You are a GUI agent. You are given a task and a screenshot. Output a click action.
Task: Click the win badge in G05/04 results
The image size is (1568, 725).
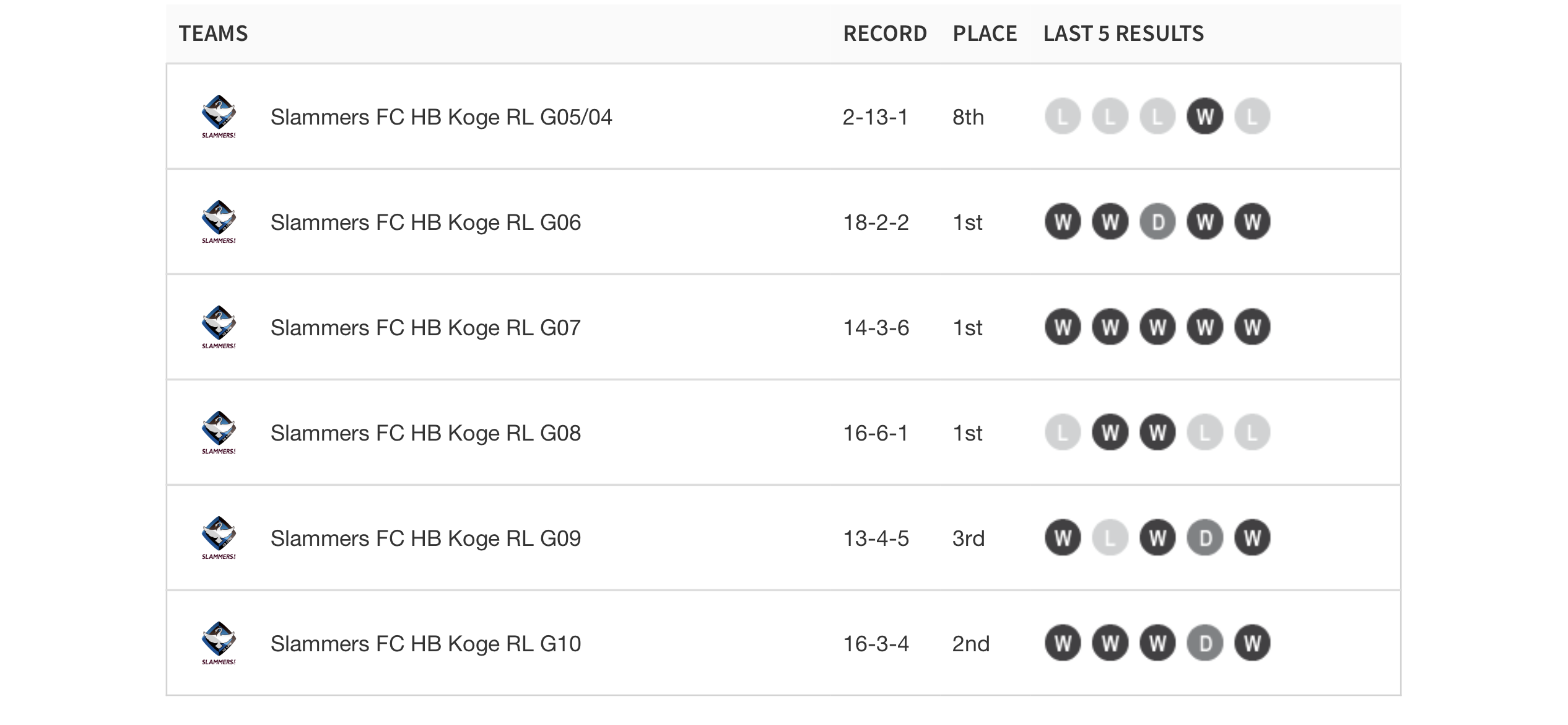point(1204,116)
